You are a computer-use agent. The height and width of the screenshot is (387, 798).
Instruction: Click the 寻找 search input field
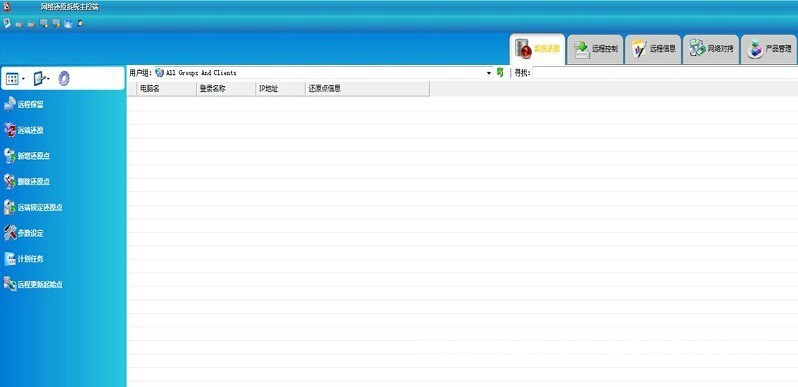665,73
